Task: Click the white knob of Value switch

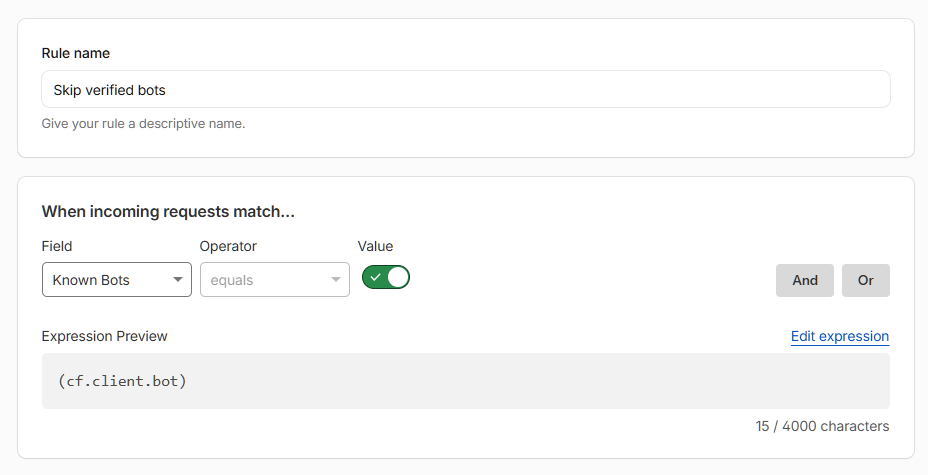Action: pyautogui.click(x=398, y=277)
